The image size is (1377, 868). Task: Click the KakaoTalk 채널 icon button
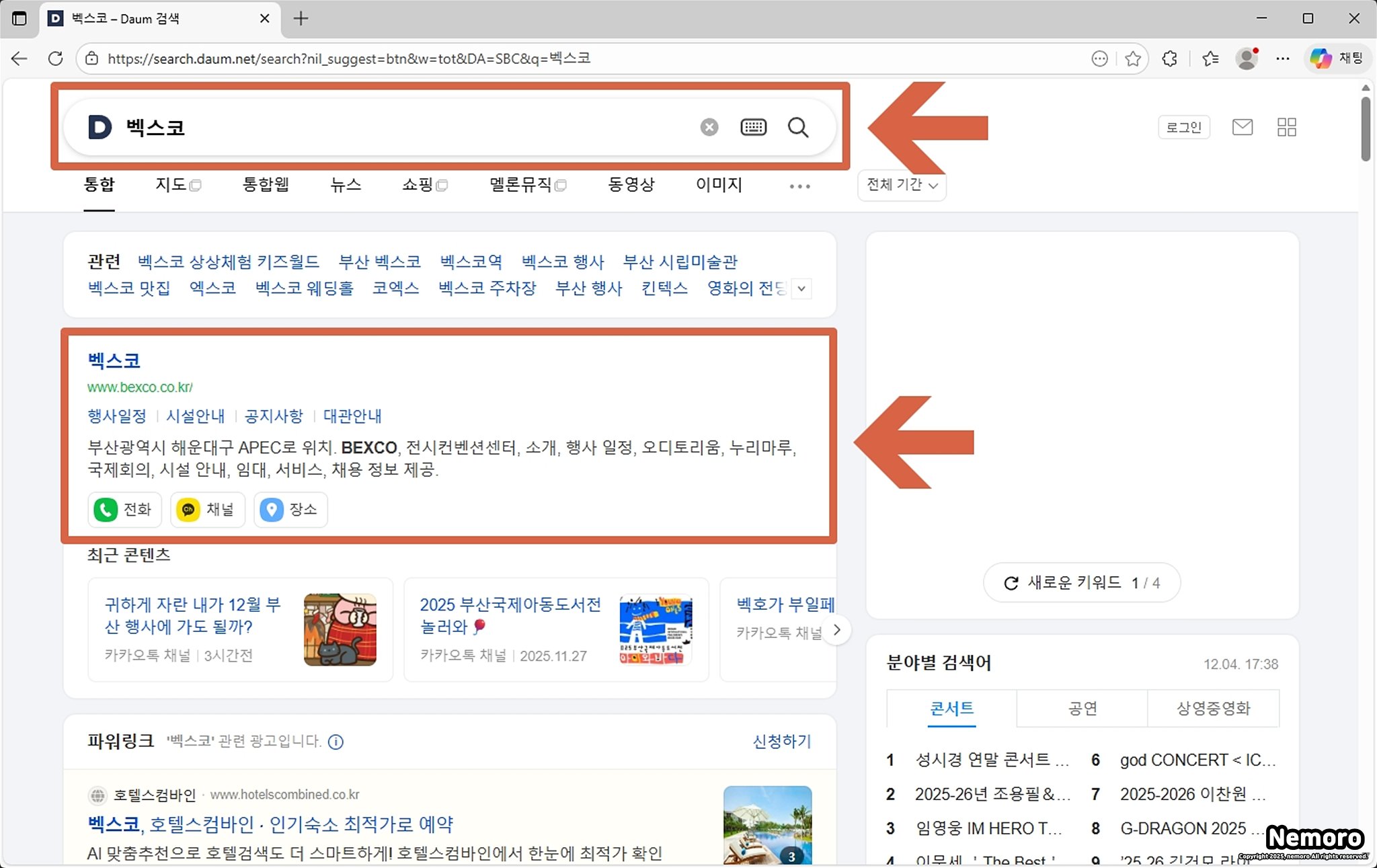point(188,510)
